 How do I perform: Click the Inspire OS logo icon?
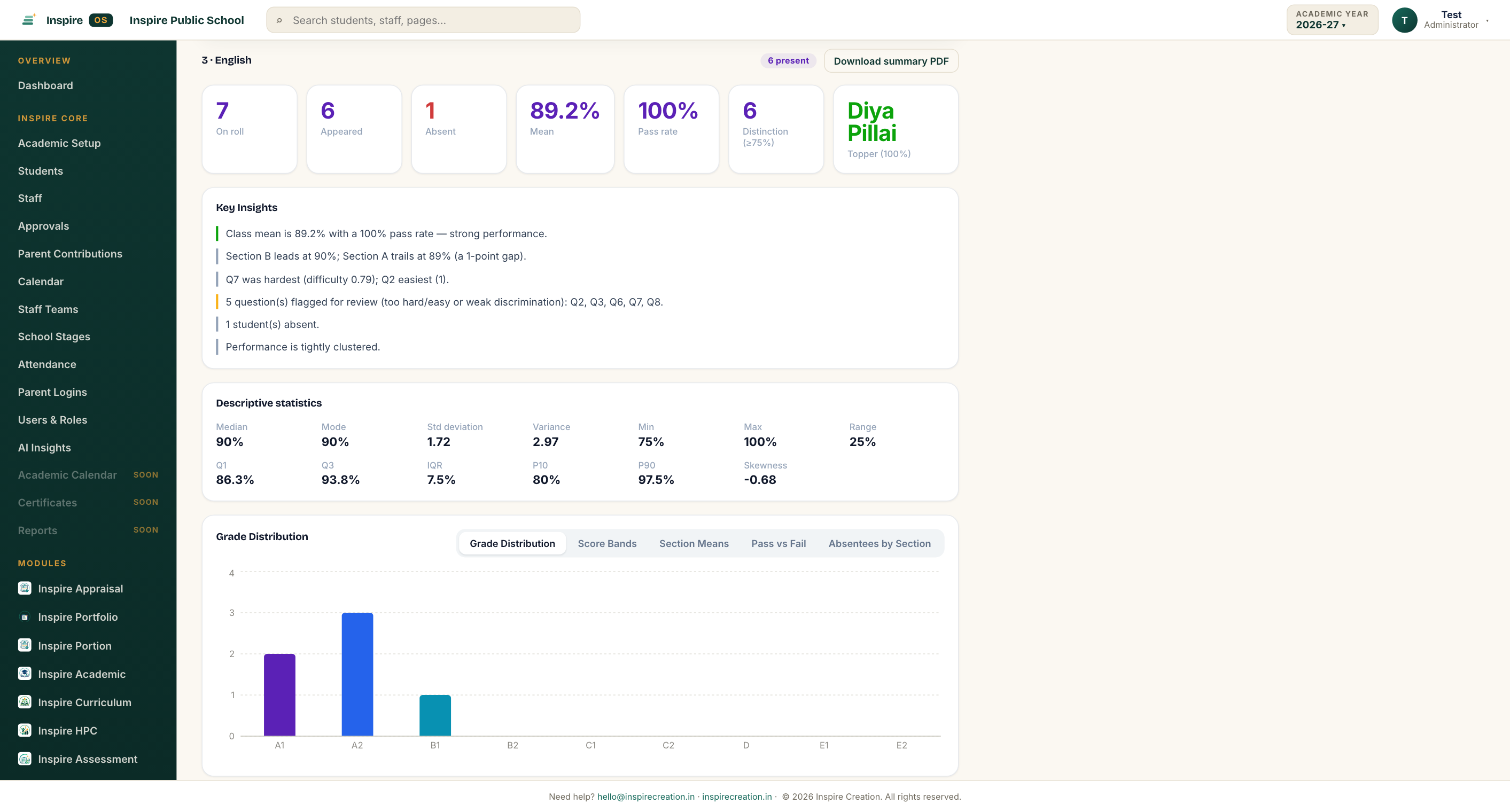[x=29, y=20]
